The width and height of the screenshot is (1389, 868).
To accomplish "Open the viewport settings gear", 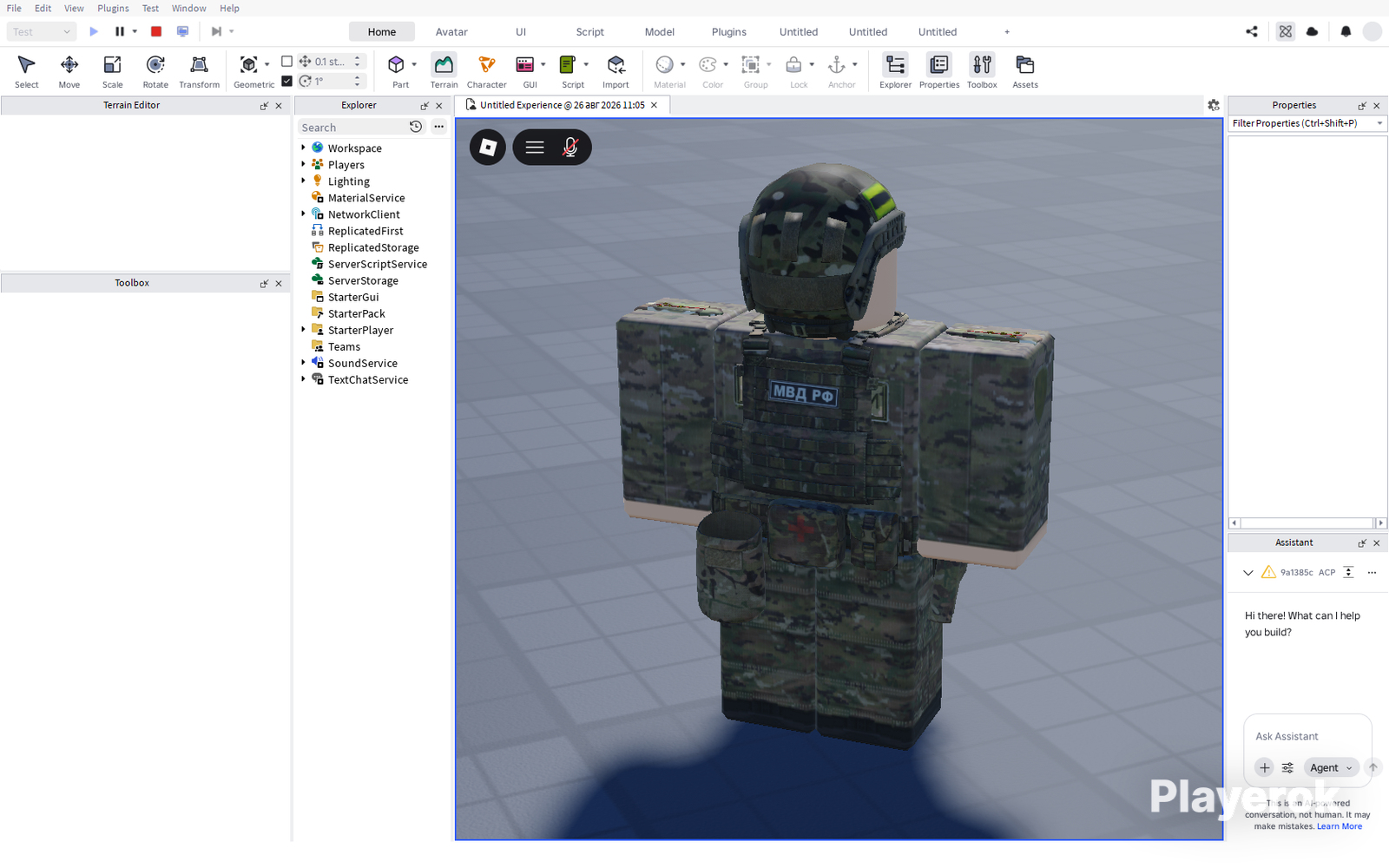I will click(x=1214, y=105).
